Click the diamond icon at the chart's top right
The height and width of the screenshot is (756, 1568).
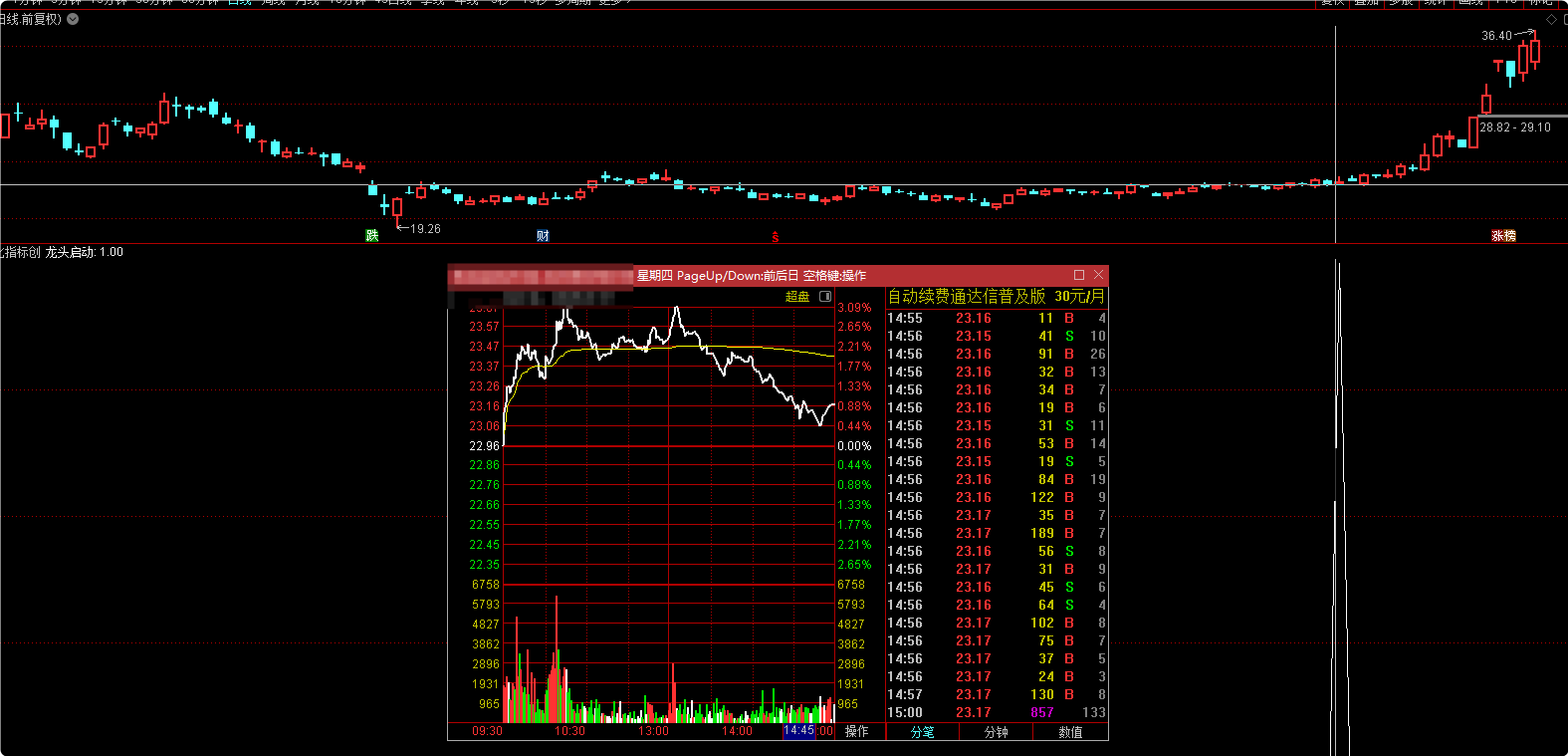click(x=1551, y=20)
